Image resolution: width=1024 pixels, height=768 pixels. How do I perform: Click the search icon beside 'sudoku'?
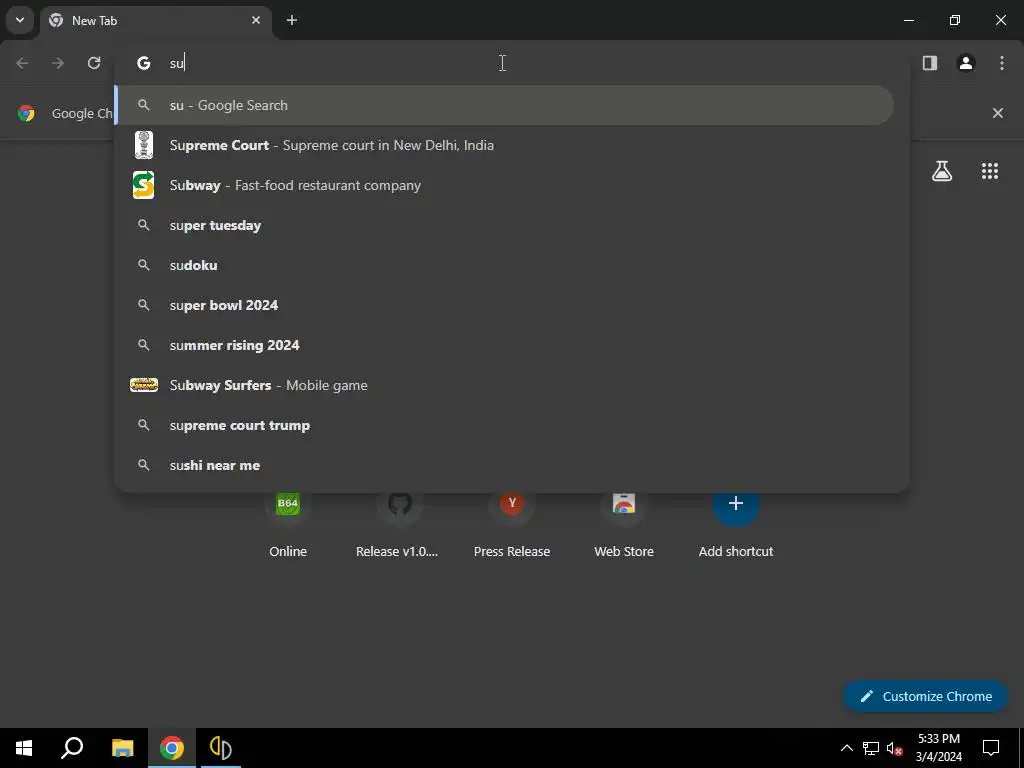pos(144,265)
